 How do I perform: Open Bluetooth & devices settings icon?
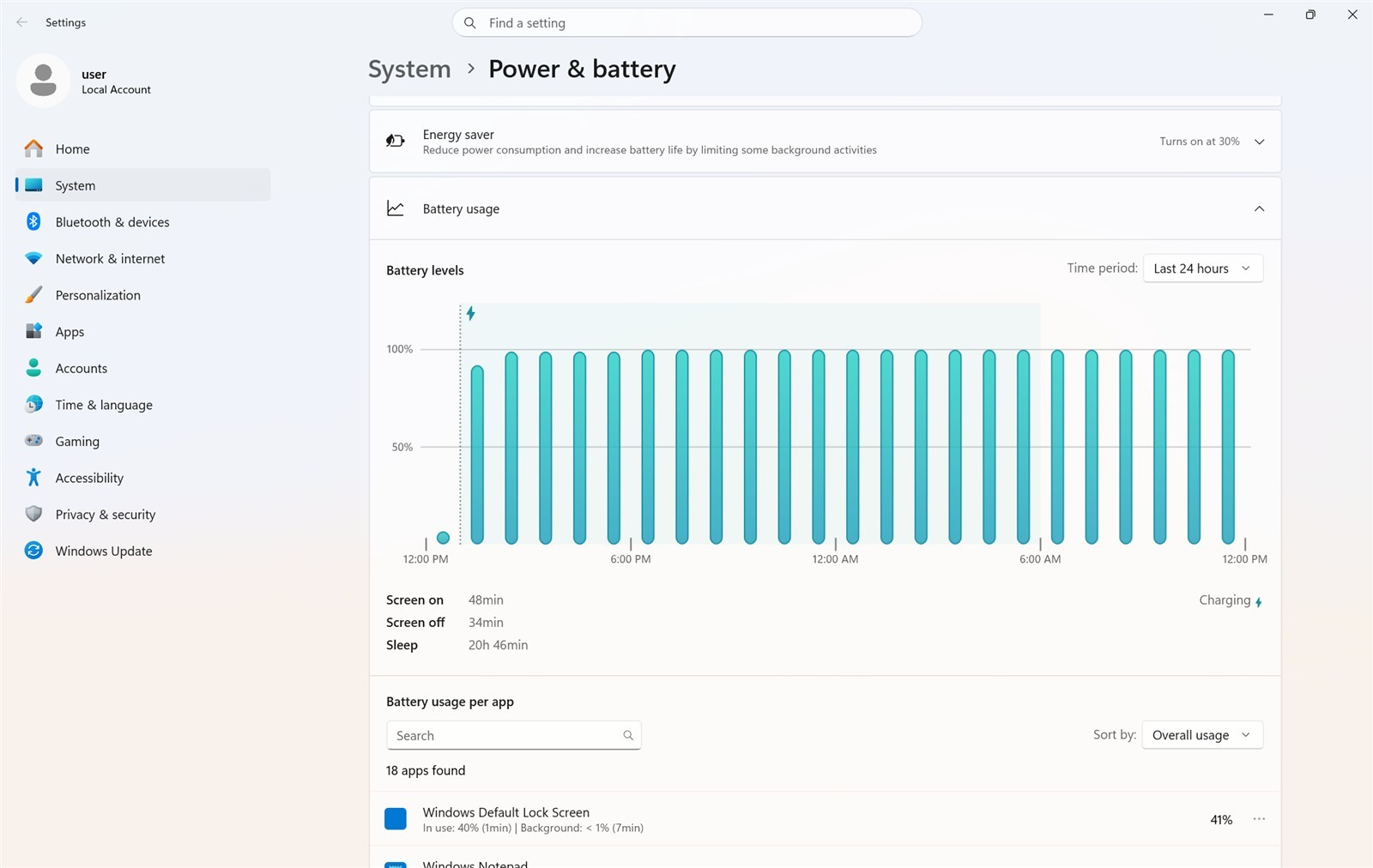pos(33,221)
